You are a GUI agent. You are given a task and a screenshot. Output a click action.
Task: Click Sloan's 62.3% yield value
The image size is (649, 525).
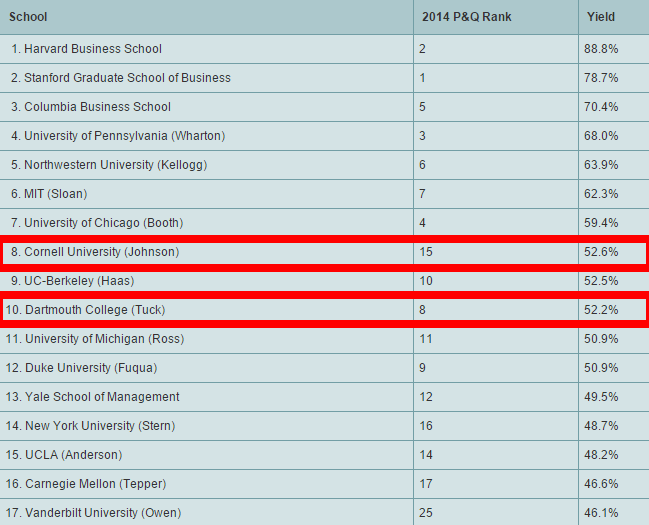601,194
